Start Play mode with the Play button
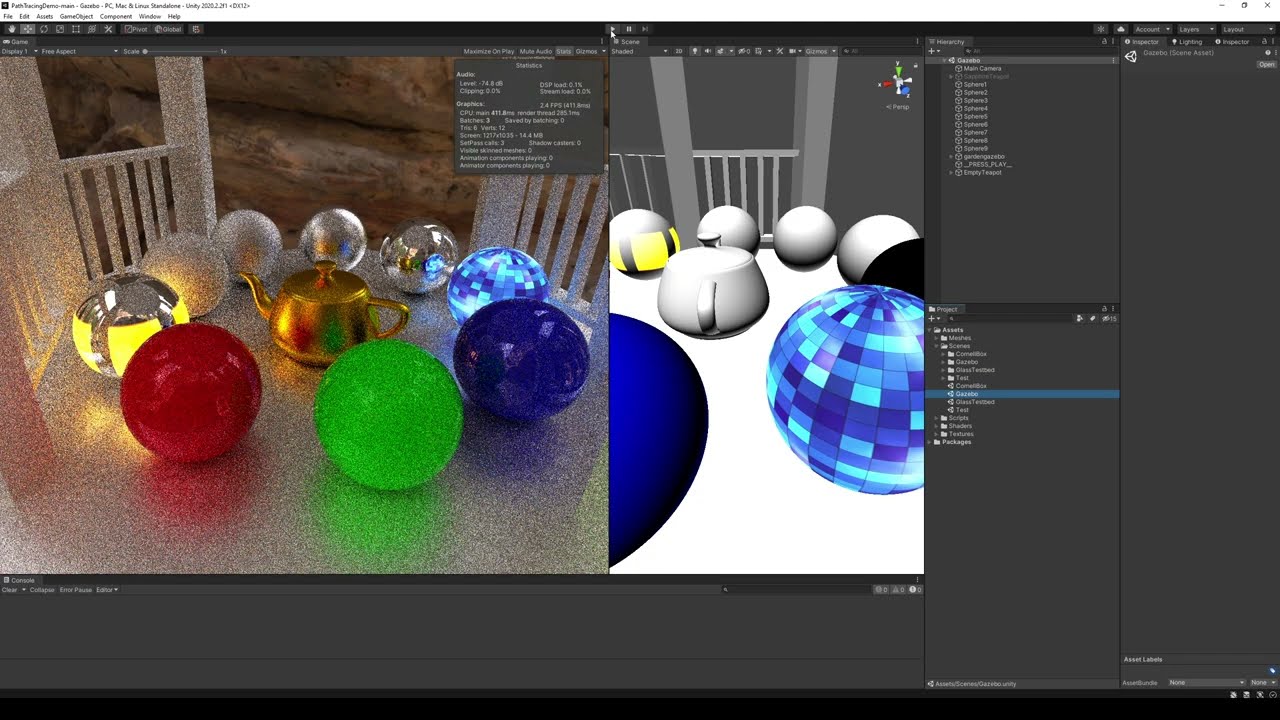 coord(613,29)
